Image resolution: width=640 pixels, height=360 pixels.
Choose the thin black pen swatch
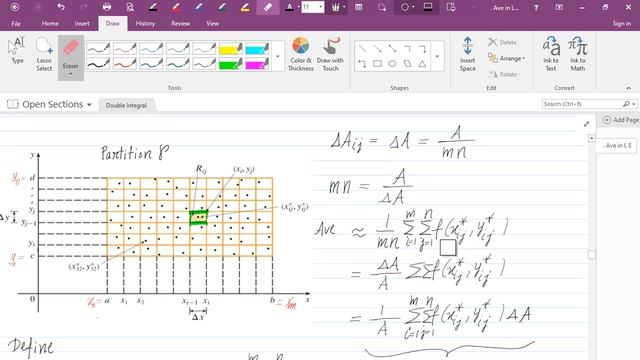pyautogui.click(x=98, y=49)
